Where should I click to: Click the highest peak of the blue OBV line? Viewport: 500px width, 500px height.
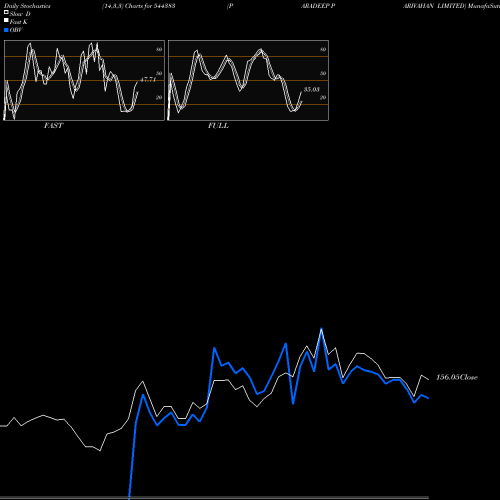pos(321,329)
